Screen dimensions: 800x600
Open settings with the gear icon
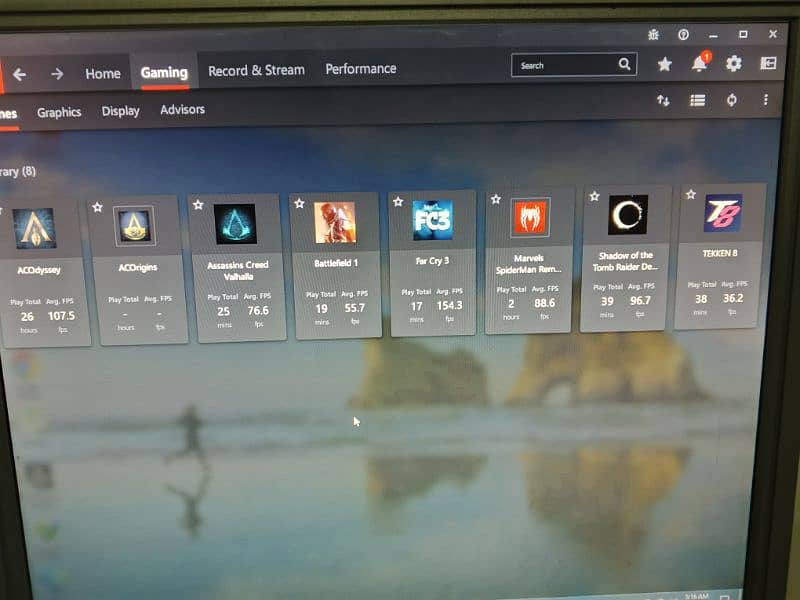(x=734, y=63)
